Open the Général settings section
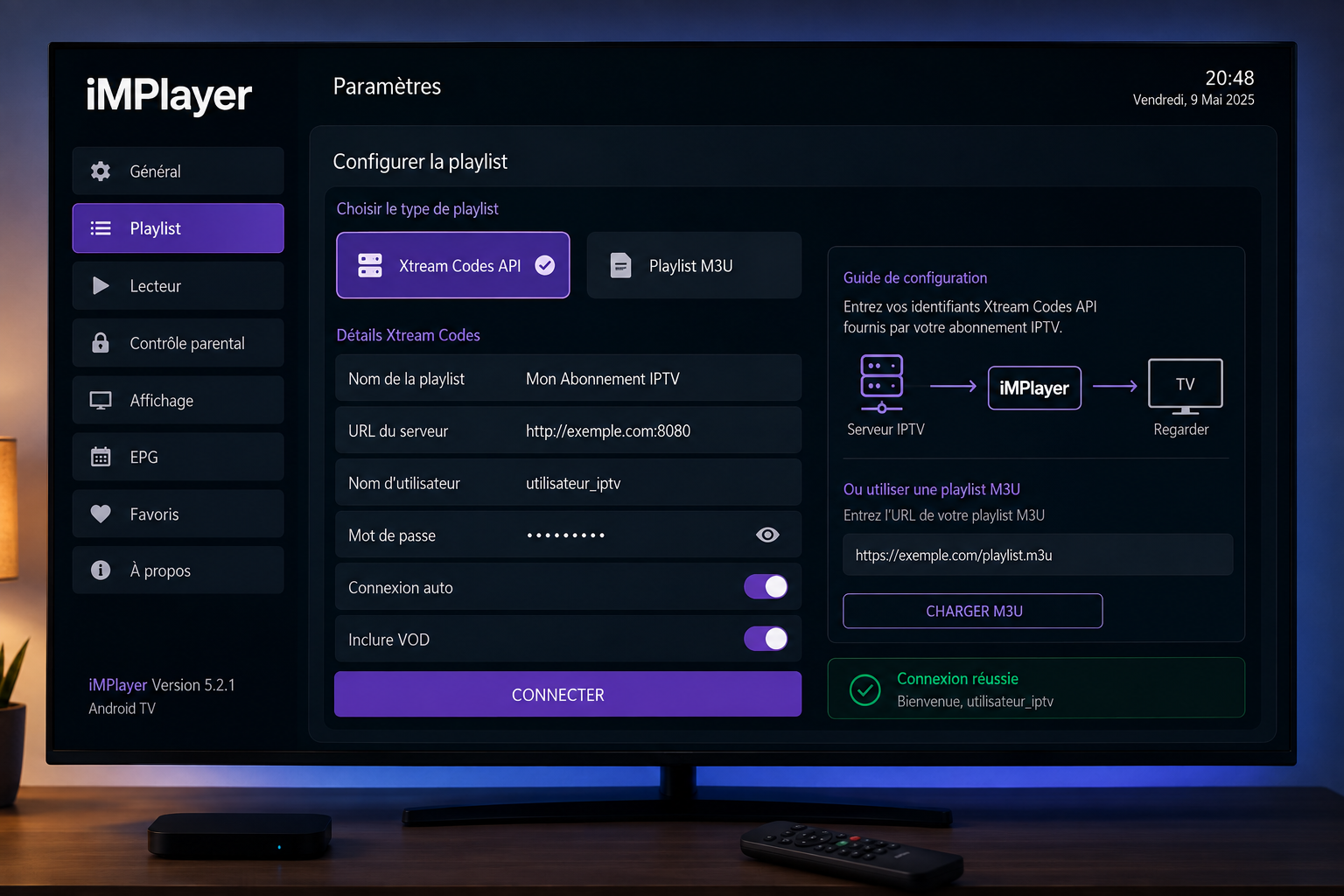The image size is (1344, 896). 178,171
